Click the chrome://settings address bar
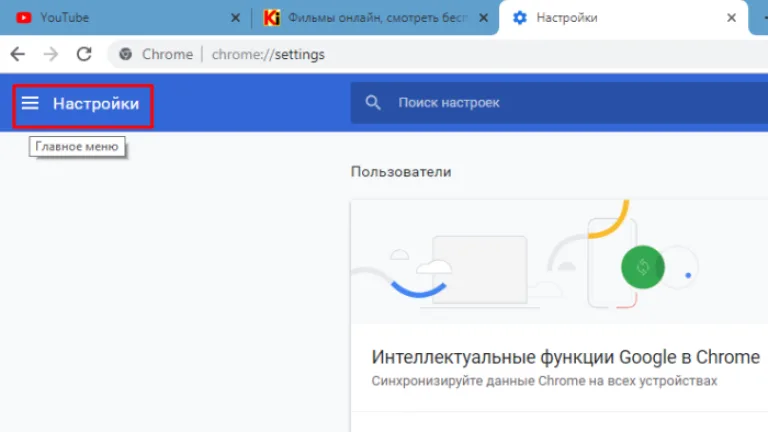 pos(437,54)
